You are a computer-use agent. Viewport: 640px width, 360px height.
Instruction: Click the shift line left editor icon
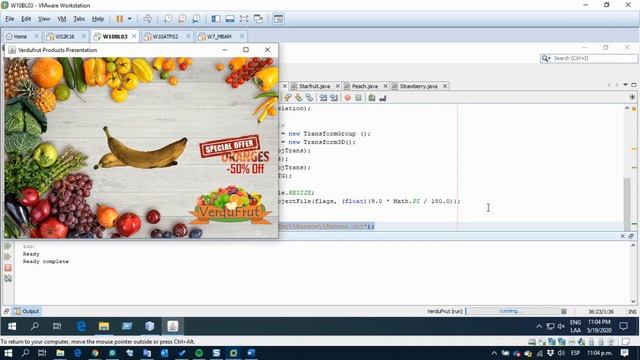click(323, 98)
